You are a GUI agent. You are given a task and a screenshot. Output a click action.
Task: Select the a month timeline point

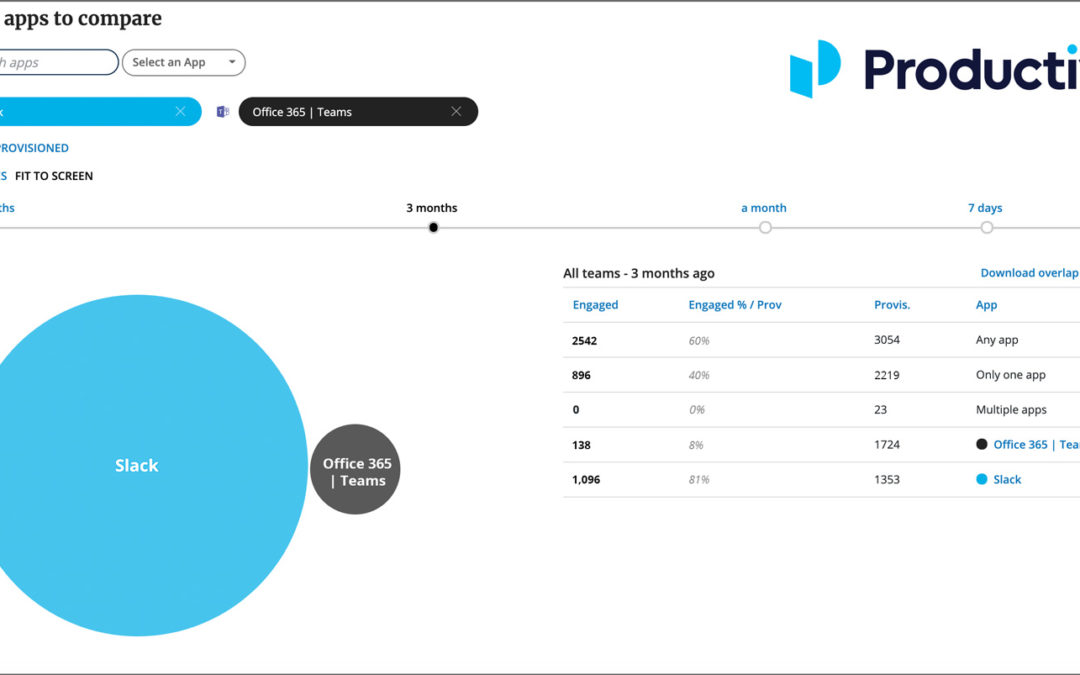[x=765, y=227]
